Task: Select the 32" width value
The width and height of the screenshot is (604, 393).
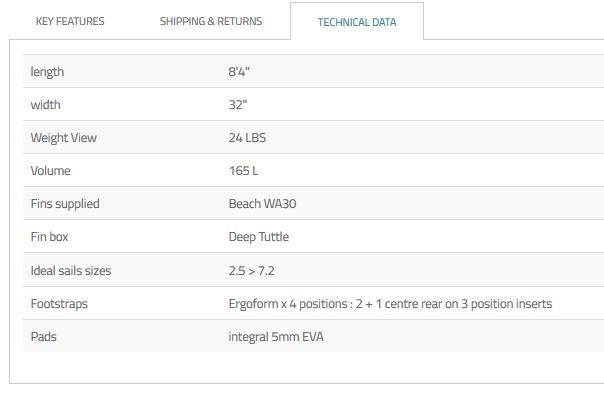Action: coord(238,105)
